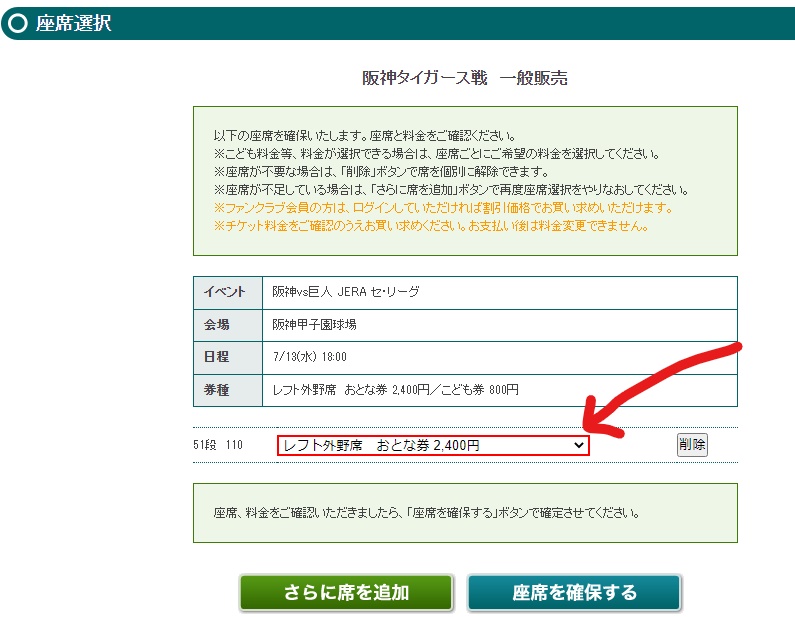Click the 日程 row label
This screenshot has width=795, height=617.
pyautogui.click(x=228, y=357)
